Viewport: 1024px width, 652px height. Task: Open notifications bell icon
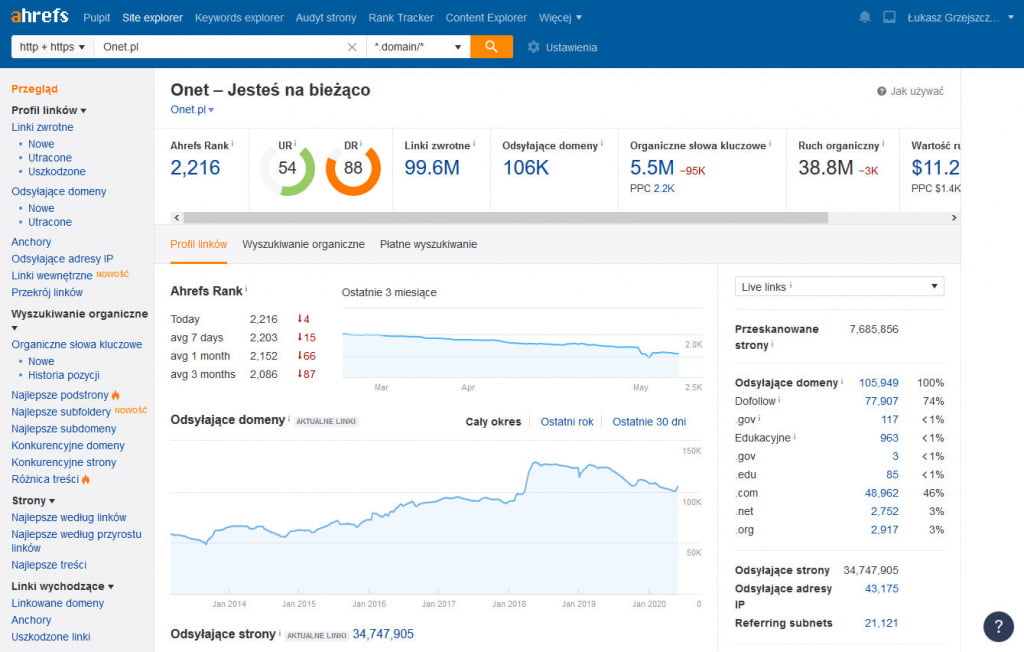865,18
